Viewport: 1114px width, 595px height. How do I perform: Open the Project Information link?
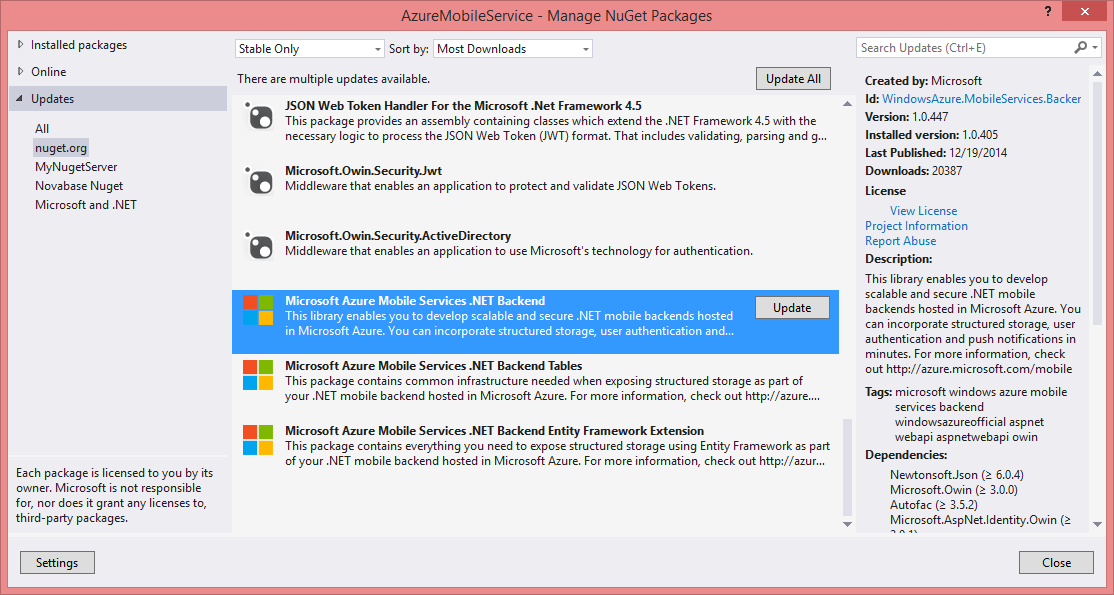click(x=916, y=226)
